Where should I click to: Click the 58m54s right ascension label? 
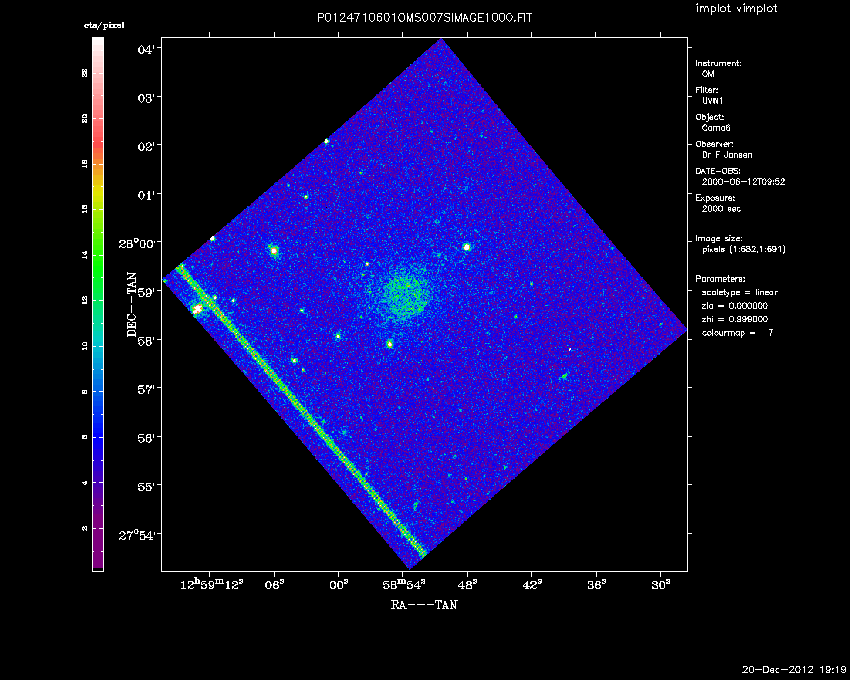click(x=404, y=584)
